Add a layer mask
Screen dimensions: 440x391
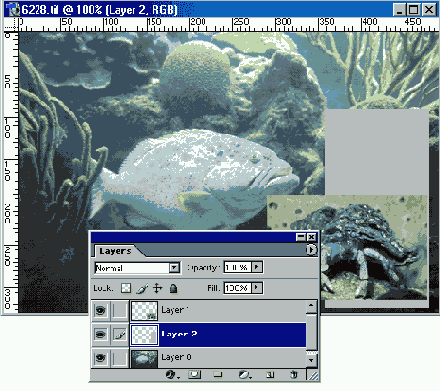pyautogui.click(x=195, y=375)
